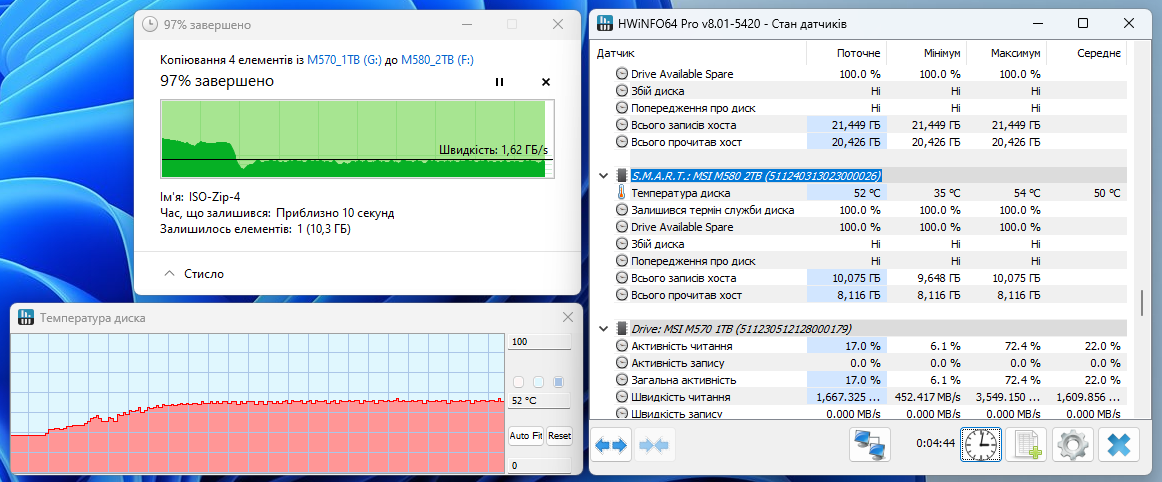Edit the graph minimum field showing 0
This screenshot has width=1162, height=482.
(x=540, y=466)
